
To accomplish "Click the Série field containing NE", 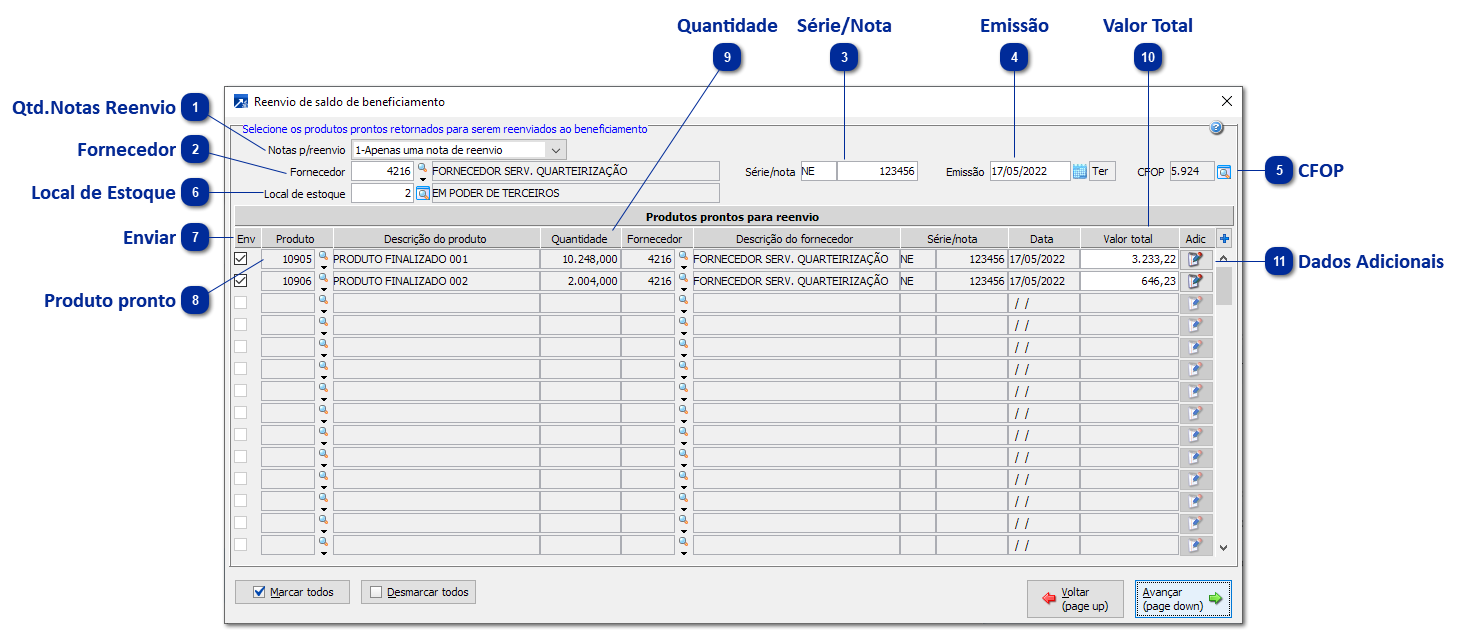I will coord(818,172).
